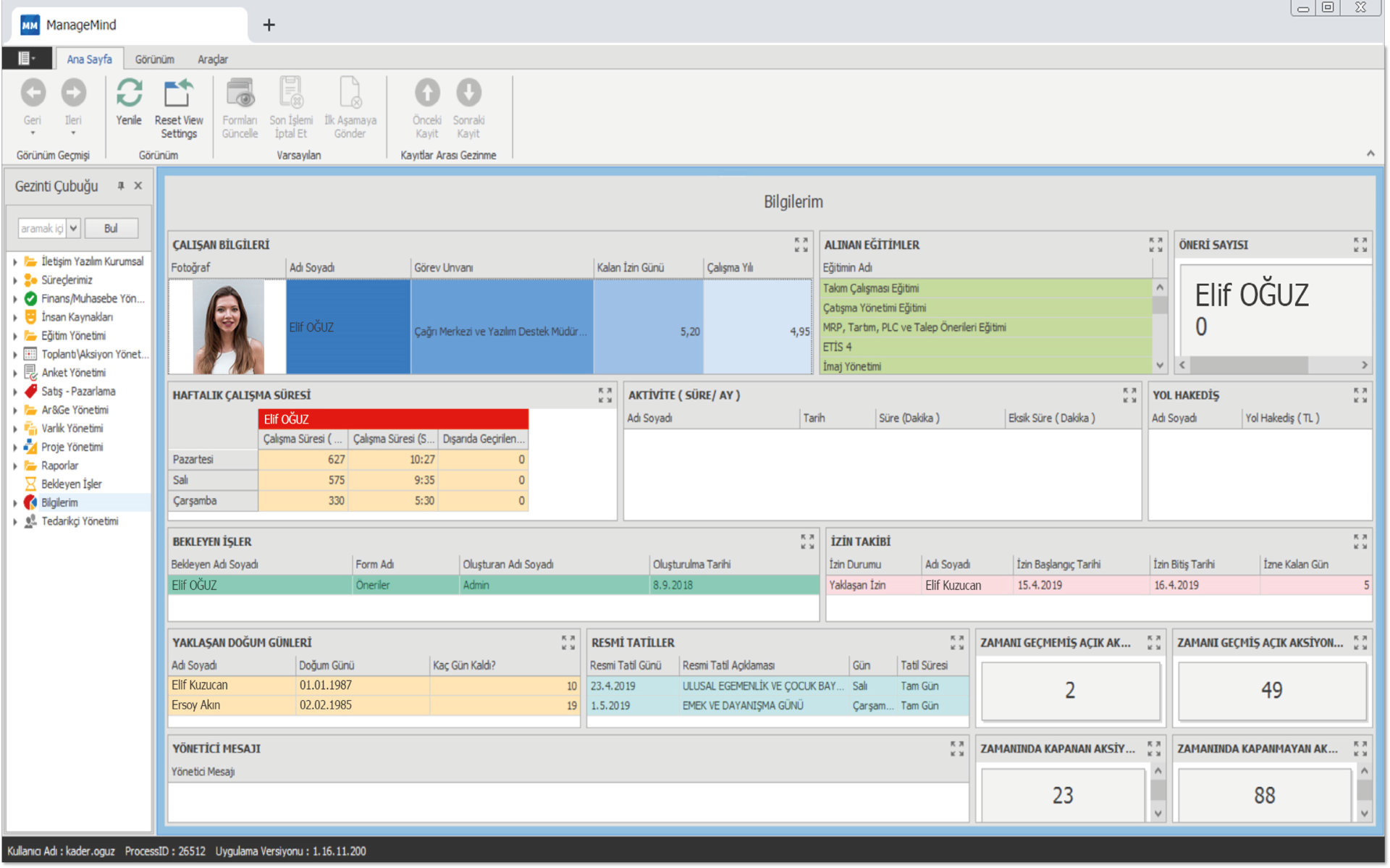Maximize the Resmi Tatiller panel

click(x=957, y=642)
